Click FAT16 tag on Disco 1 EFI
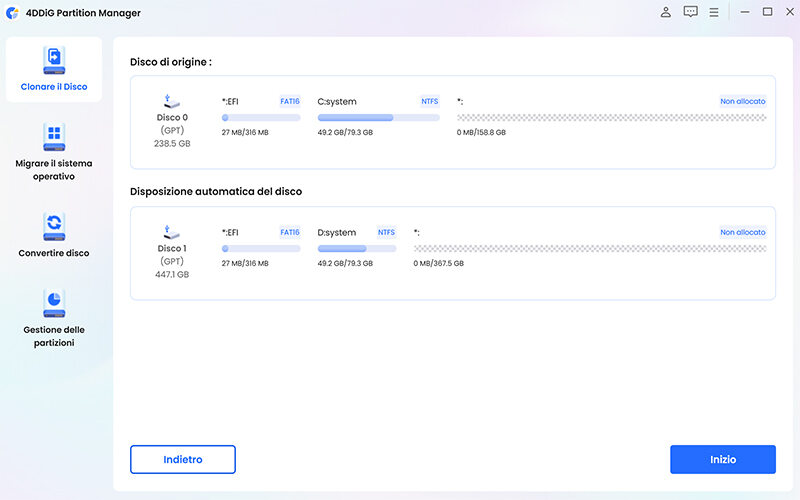This screenshot has height=500, width=800. pyautogui.click(x=290, y=232)
